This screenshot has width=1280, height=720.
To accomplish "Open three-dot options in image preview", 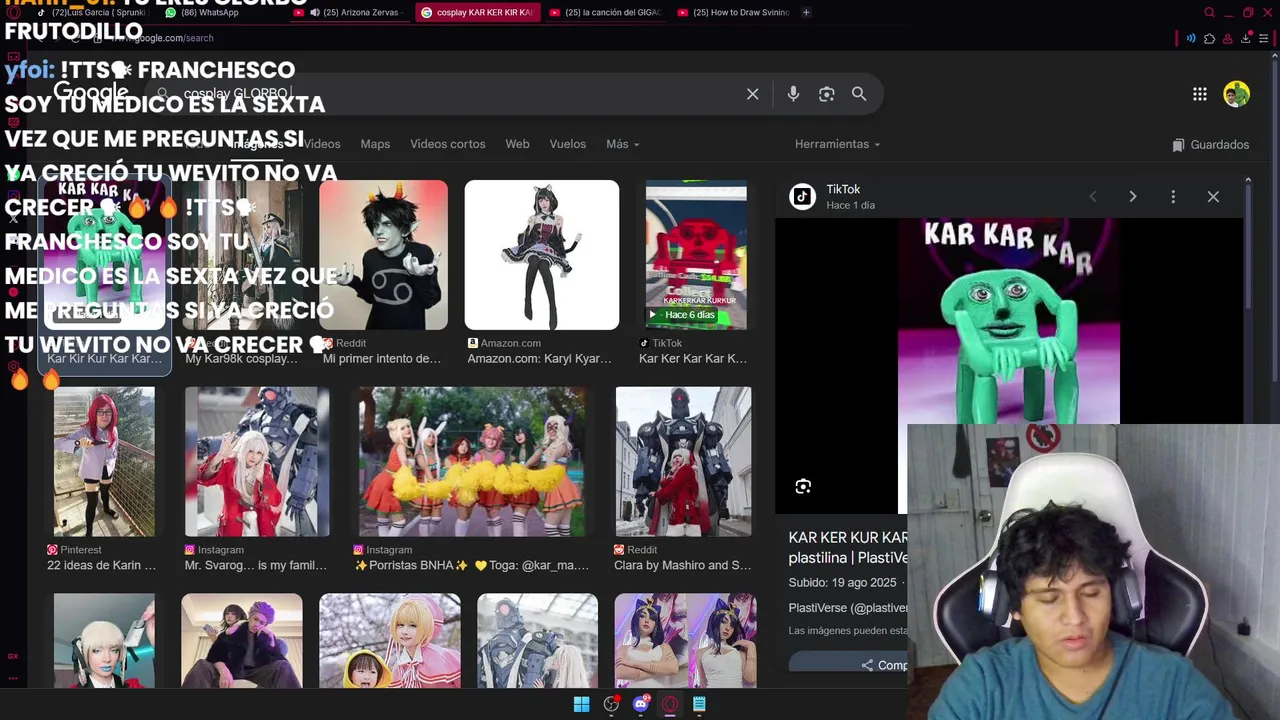I will click(1173, 197).
